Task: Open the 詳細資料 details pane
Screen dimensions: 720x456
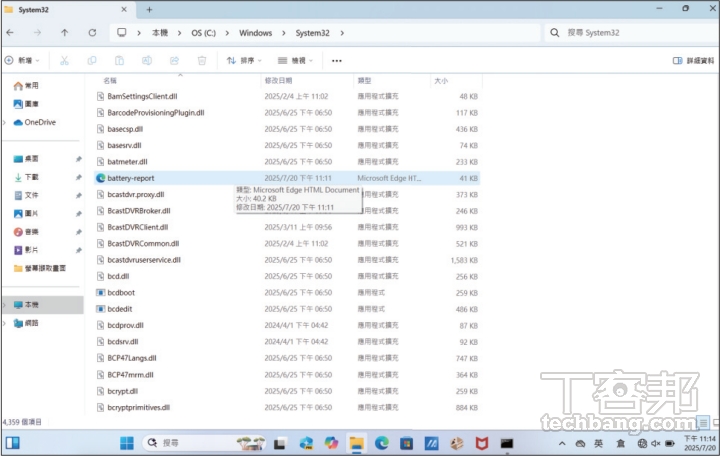Action: (x=693, y=61)
